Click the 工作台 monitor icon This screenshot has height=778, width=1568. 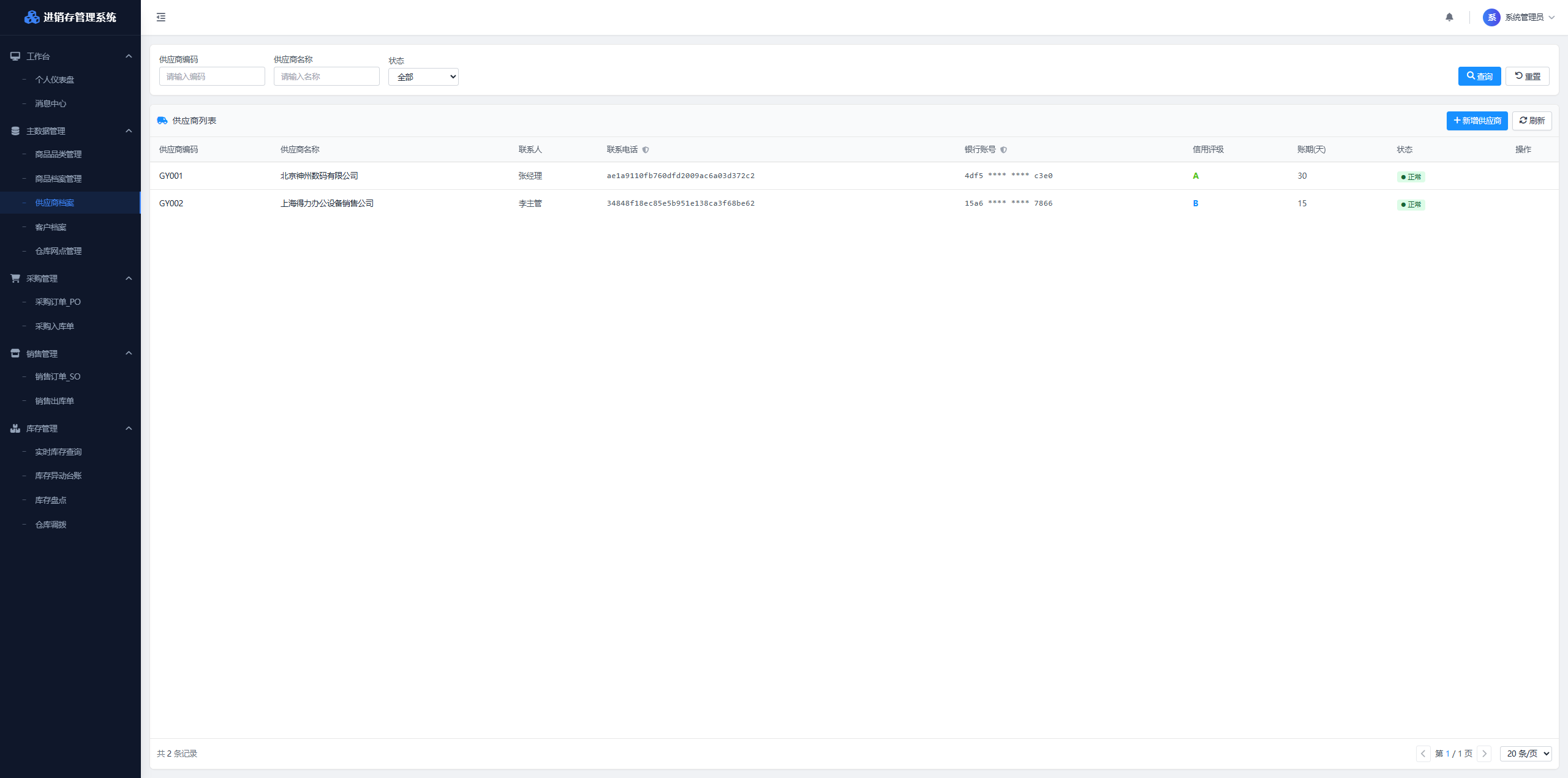point(15,56)
